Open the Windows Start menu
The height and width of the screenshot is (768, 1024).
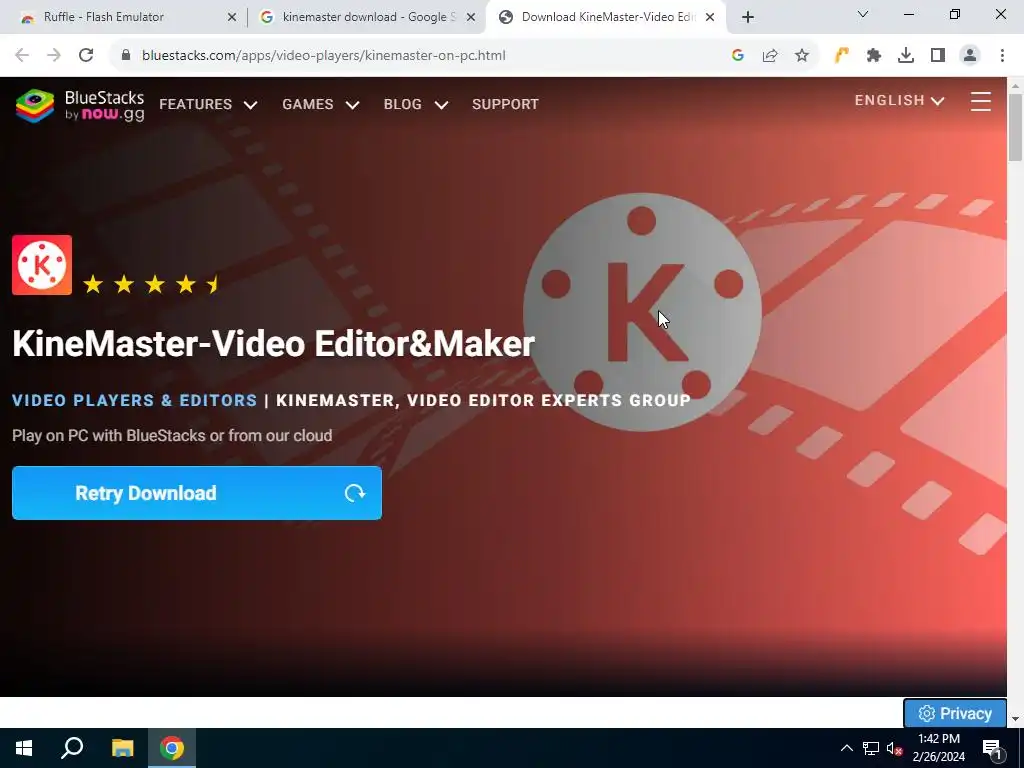coord(24,748)
